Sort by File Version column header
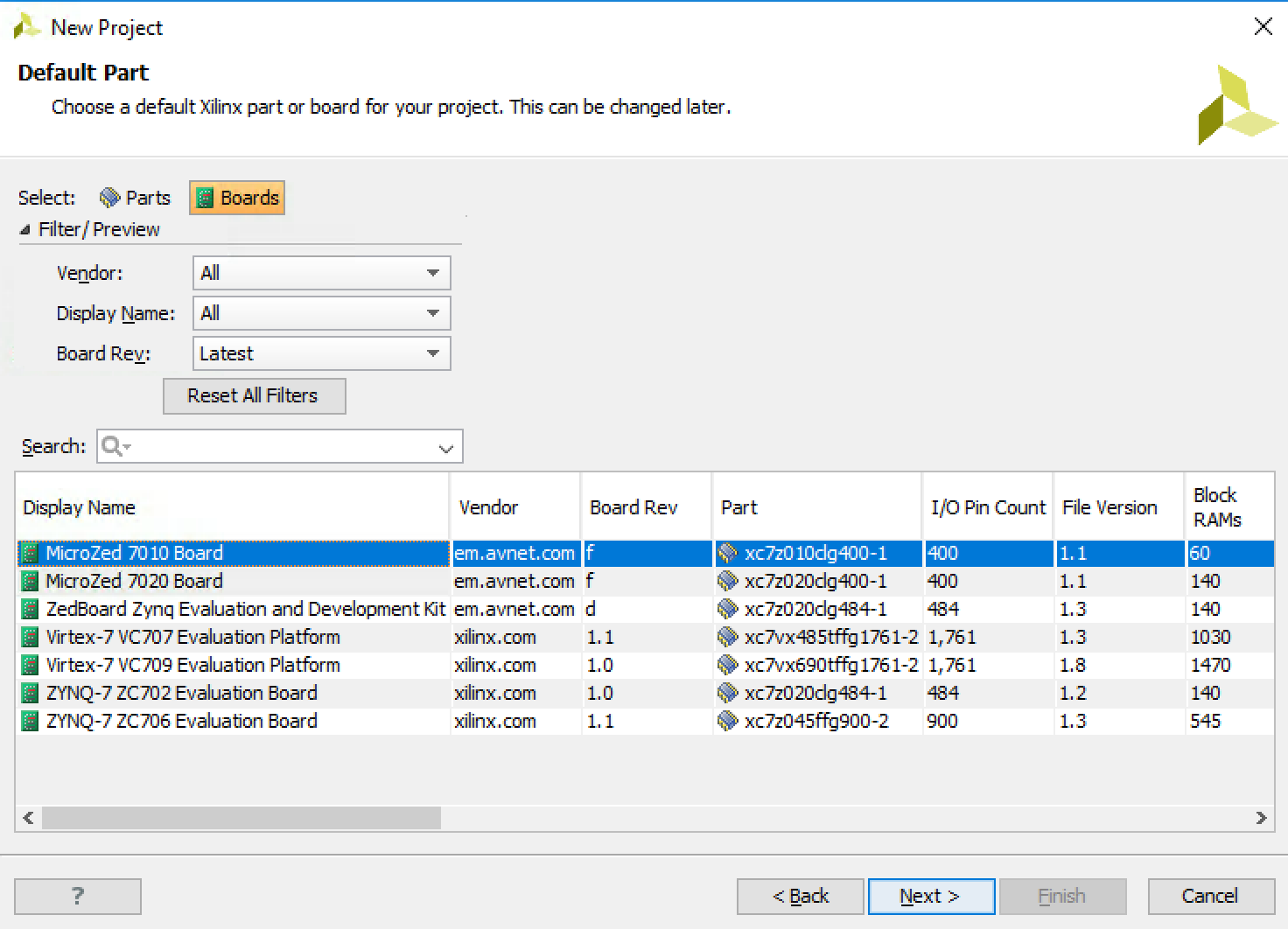The width and height of the screenshot is (1288, 929). (x=1119, y=507)
